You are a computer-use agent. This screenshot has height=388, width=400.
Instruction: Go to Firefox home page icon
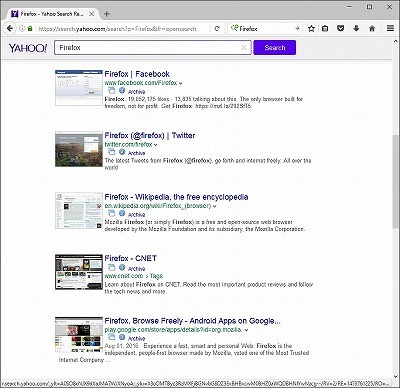pos(372,29)
